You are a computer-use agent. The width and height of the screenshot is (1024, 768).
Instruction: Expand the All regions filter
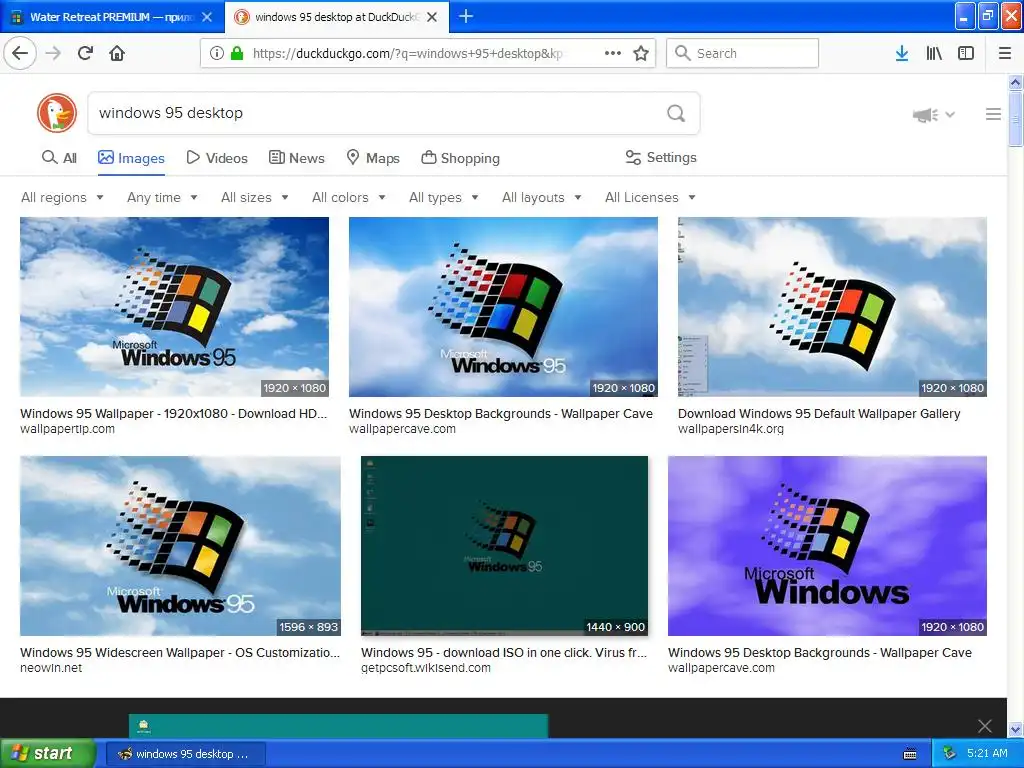[62, 197]
